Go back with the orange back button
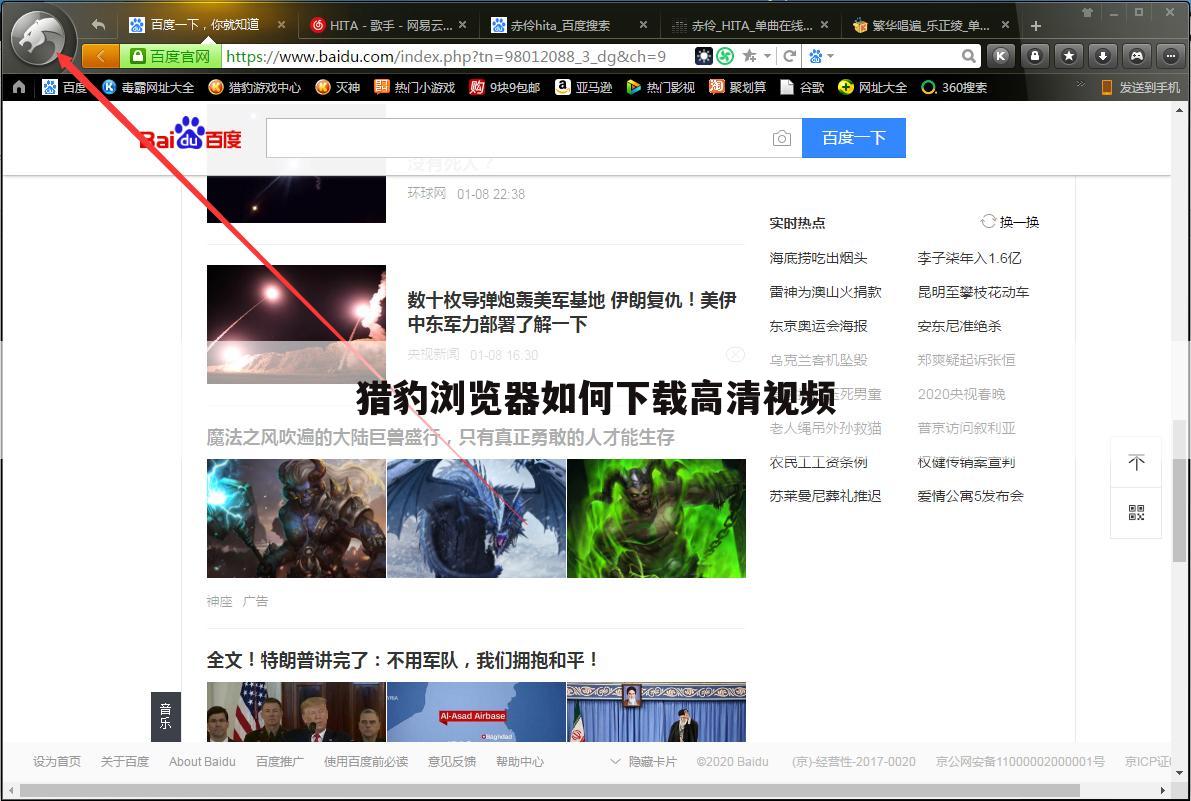 click(x=100, y=56)
